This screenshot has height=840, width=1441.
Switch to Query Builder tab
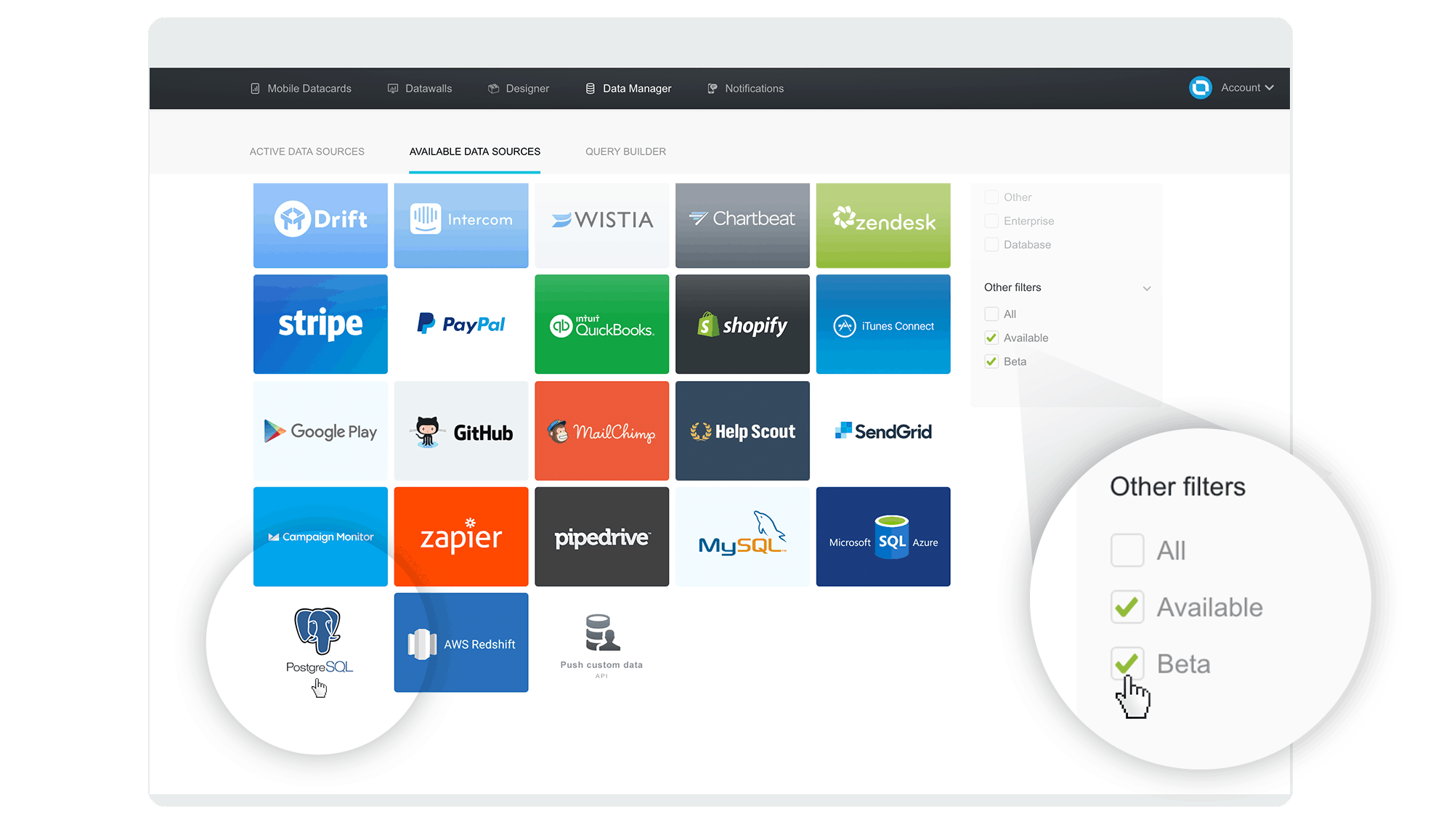click(x=626, y=152)
